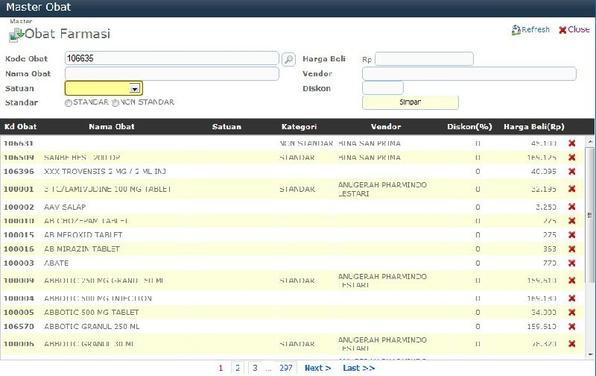Select row ABBOTIC 500 MG TABLET
The width and height of the screenshot is (596, 376).
tap(292, 313)
